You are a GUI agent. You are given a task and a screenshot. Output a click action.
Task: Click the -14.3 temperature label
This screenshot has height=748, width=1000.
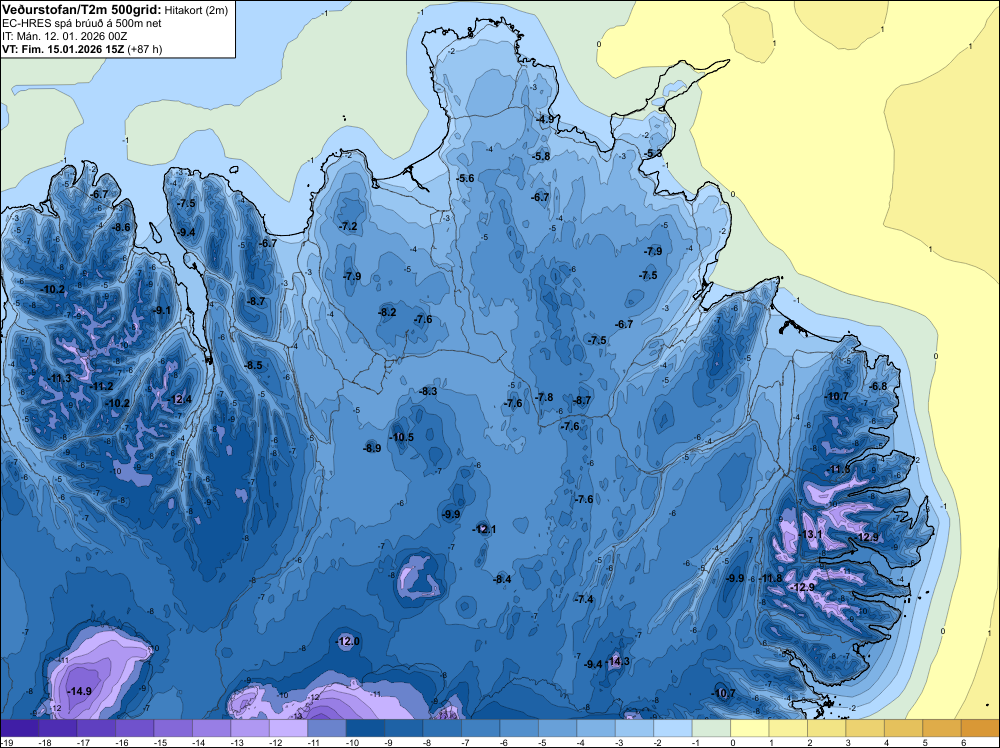pos(617,661)
